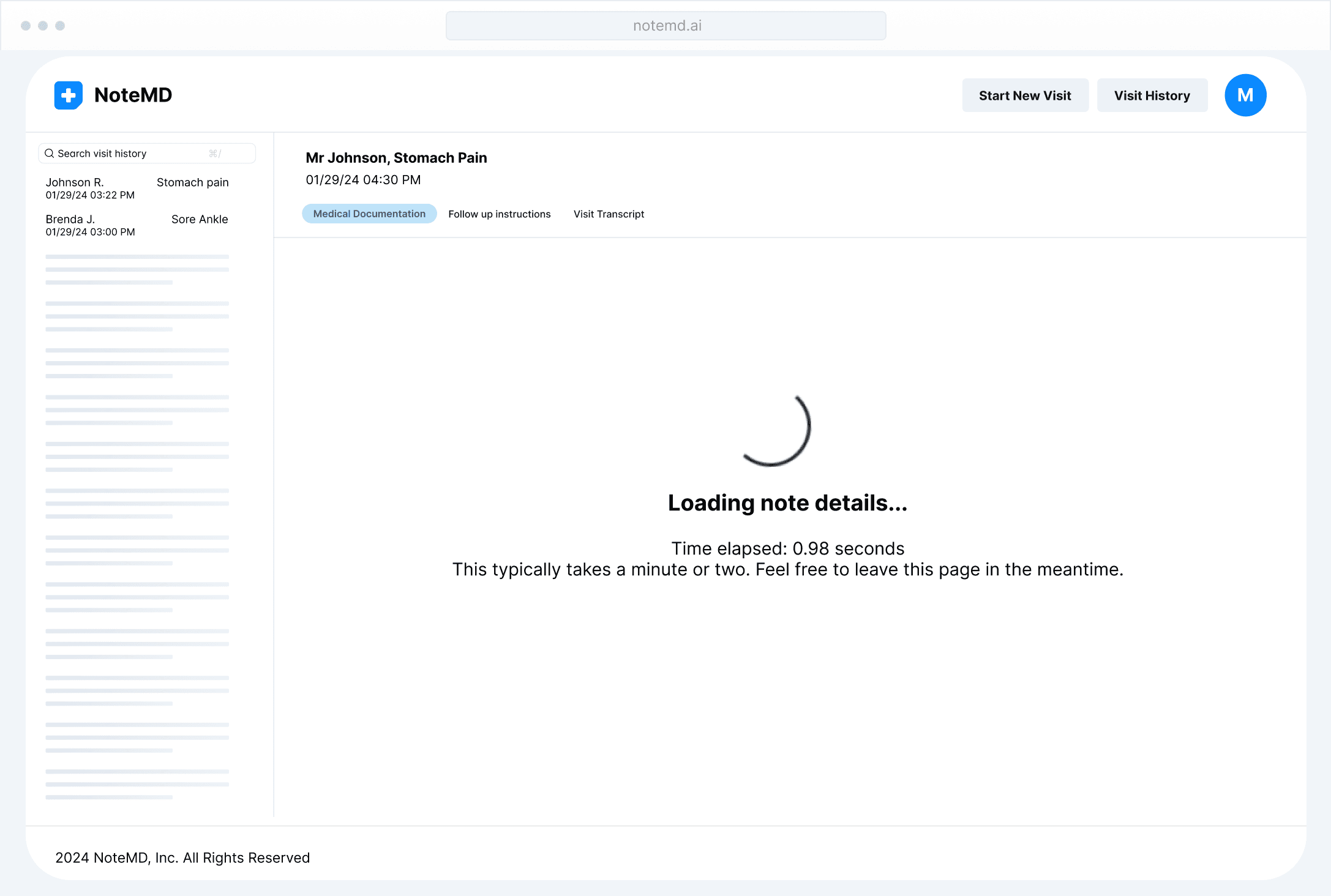Click first placeholder visit entry in sidebar
Screen dimensions: 1331x896
[137, 269]
